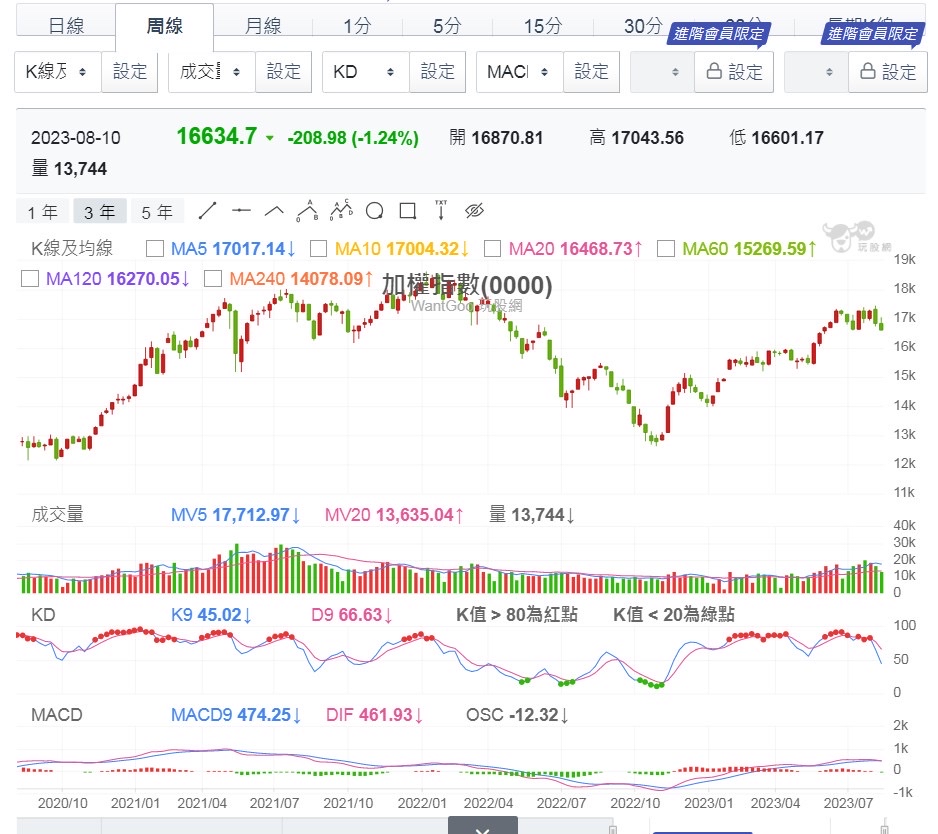Select the ABCD wave pattern tool
938x834 pixels.
(341, 210)
